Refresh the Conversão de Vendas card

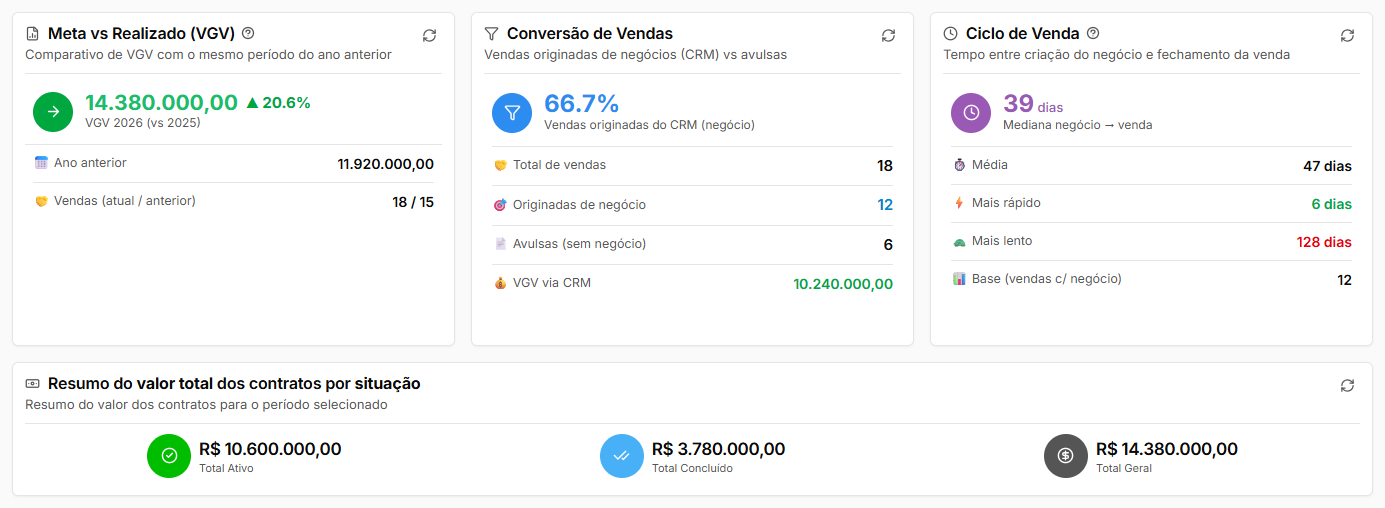[888, 35]
